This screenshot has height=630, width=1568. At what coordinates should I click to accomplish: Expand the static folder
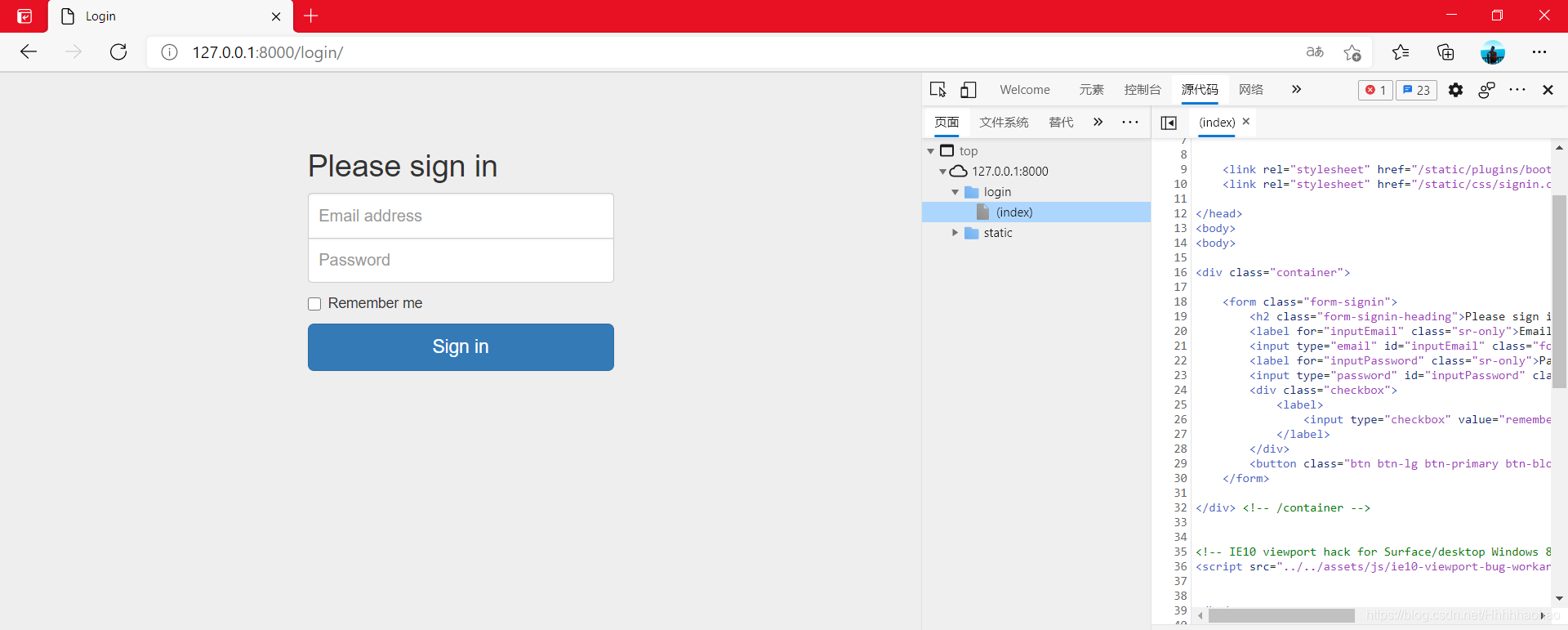pos(955,233)
